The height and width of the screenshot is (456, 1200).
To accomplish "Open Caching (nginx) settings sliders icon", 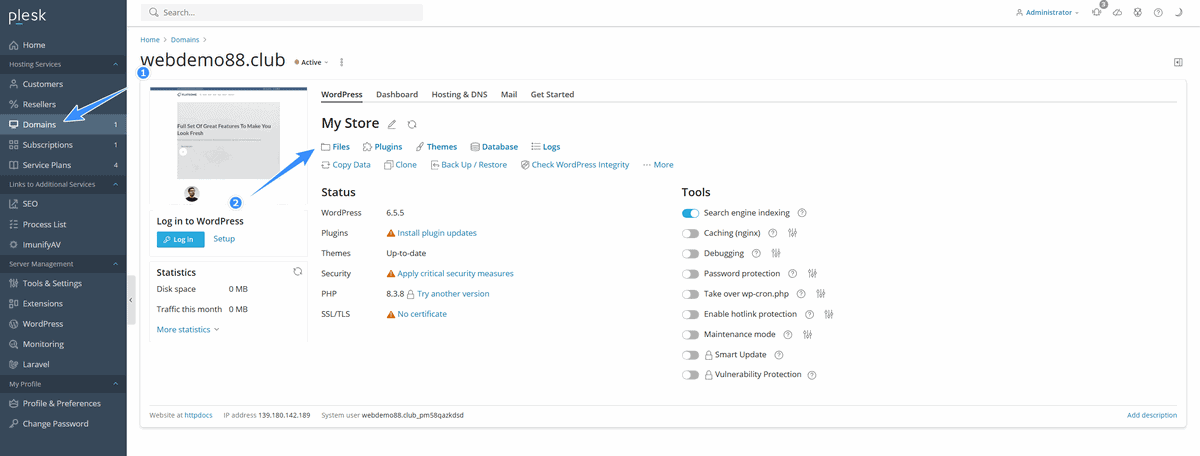I will pos(792,233).
